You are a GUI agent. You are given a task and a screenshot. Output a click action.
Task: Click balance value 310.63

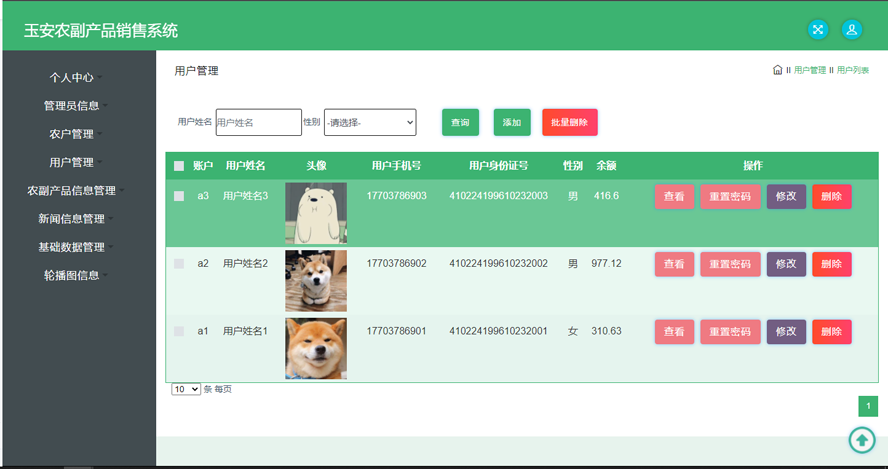click(606, 331)
